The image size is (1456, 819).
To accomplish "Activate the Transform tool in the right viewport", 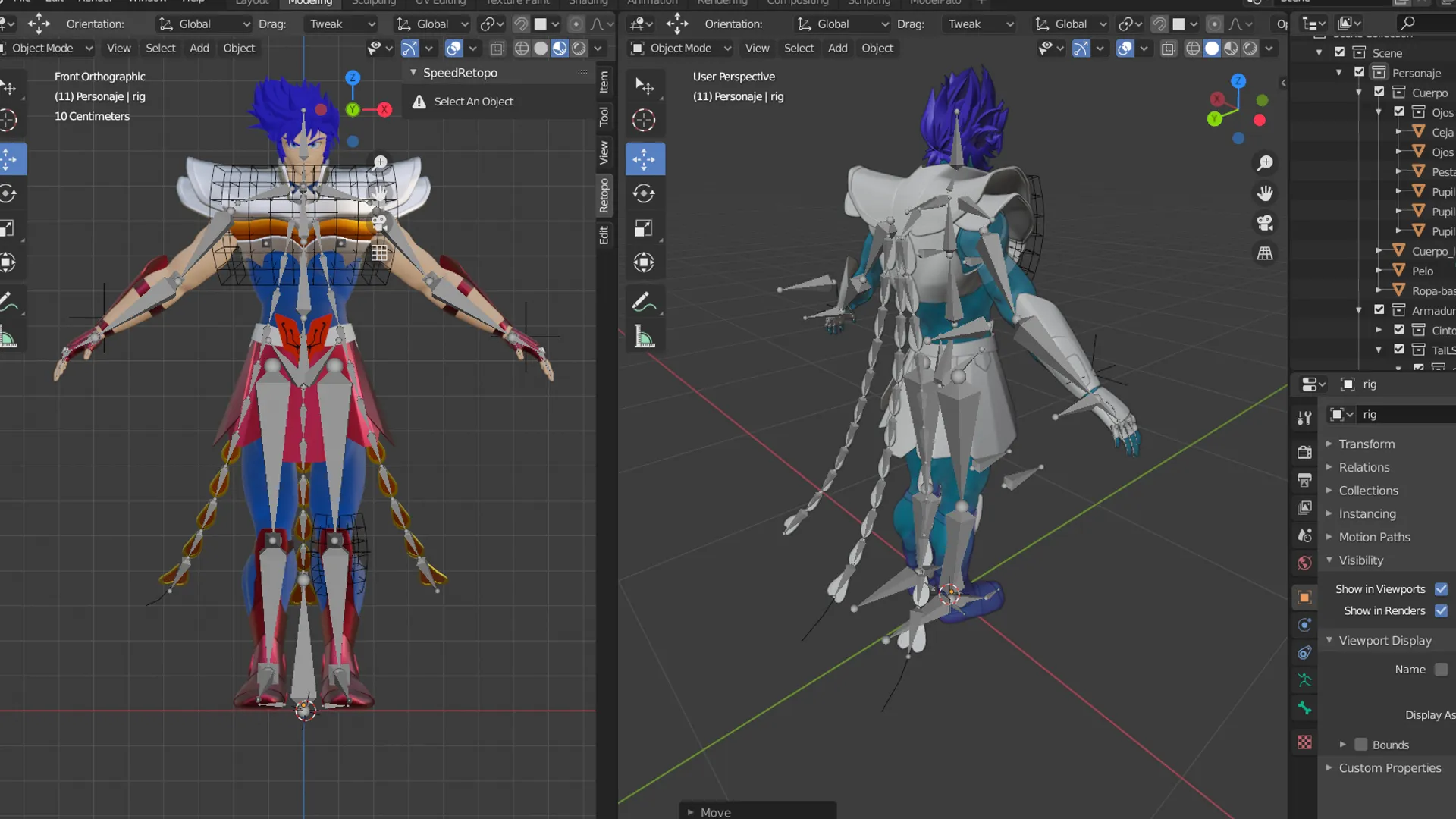I will tap(644, 262).
